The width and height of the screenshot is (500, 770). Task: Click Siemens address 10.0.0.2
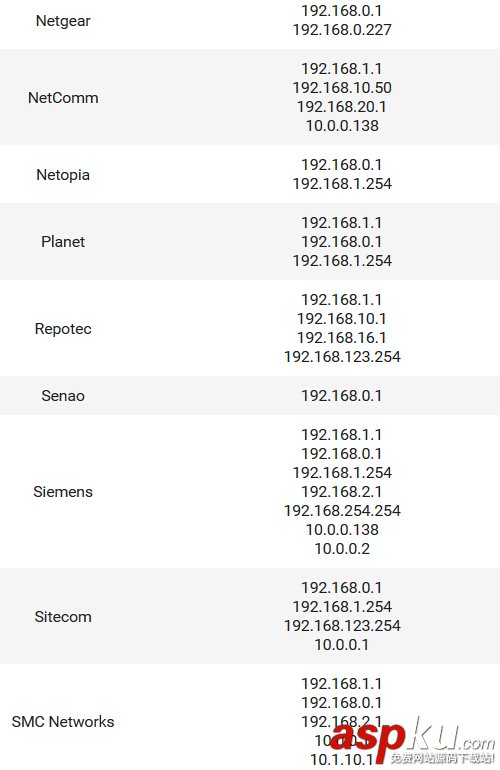click(x=342, y=549)
